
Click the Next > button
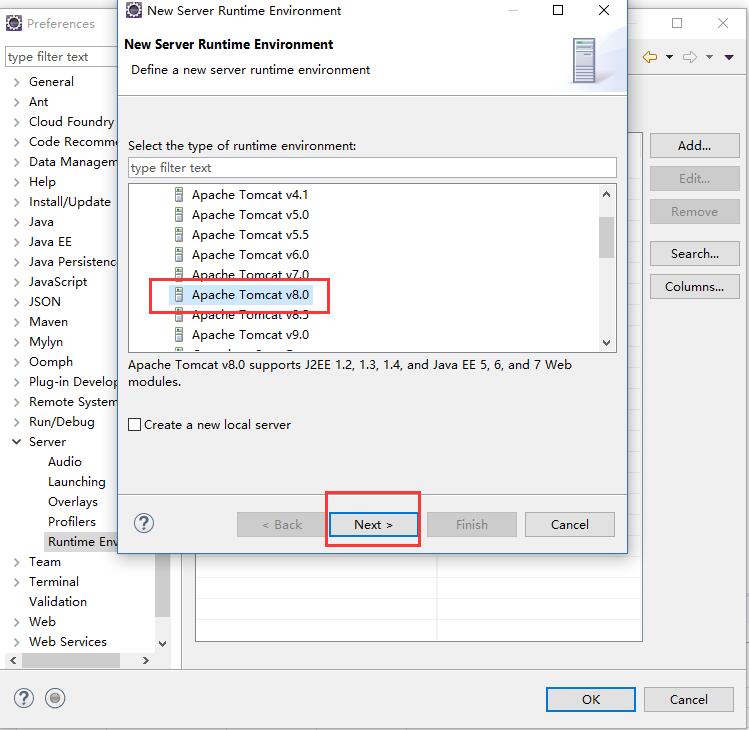[373, 525]
